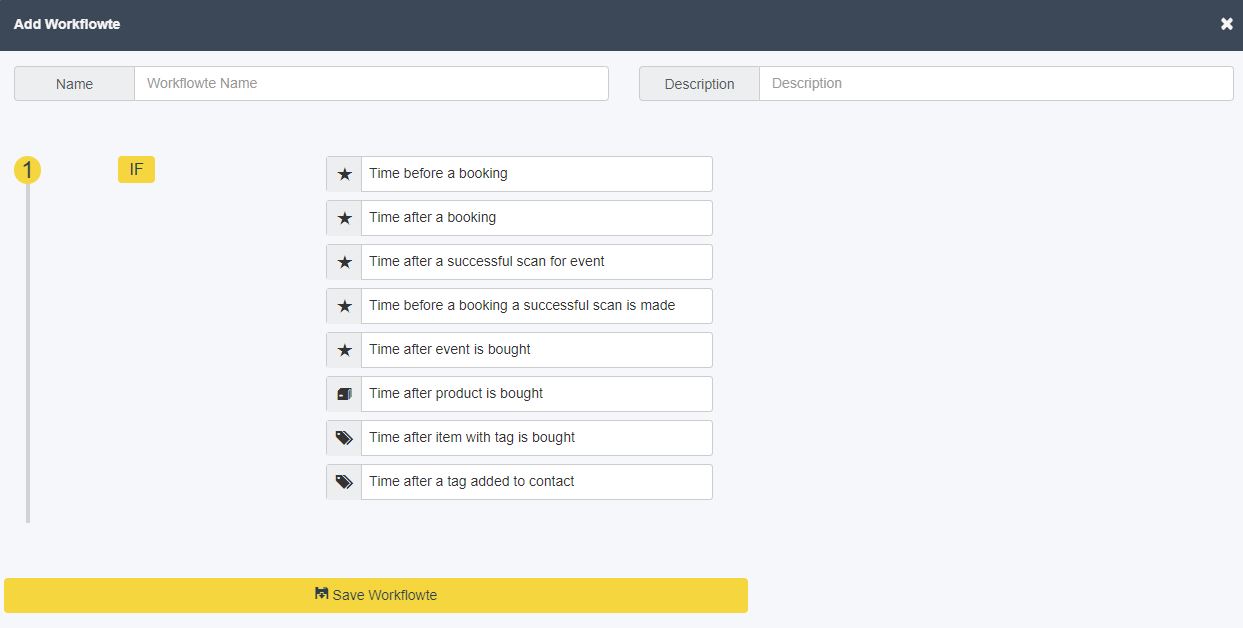Click product box icon beside product is bought
The width and height of the screenshot is (1243, 628).
pos(344,394)
